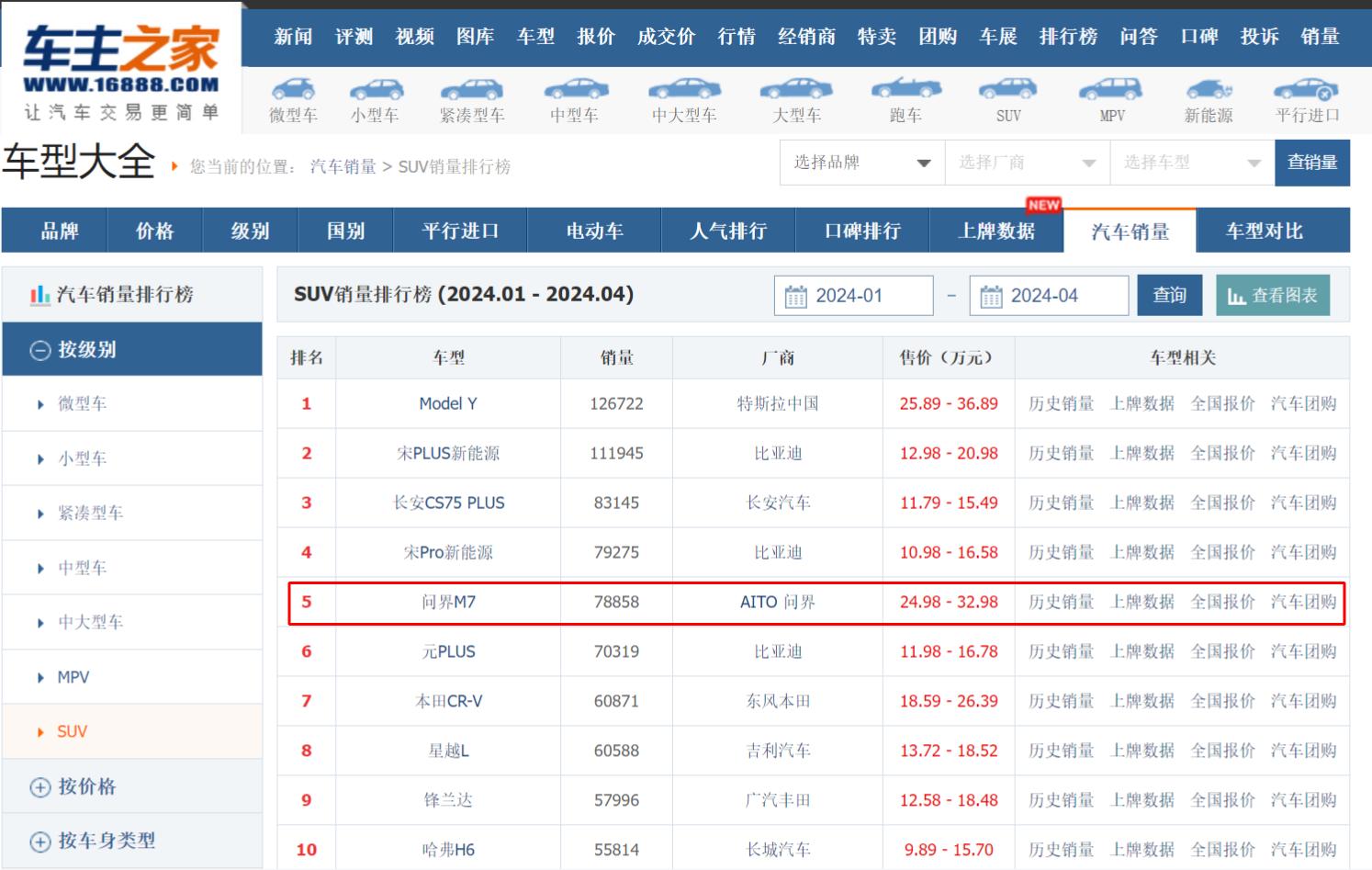Open 销量 in the top menu

[1320, 37]
